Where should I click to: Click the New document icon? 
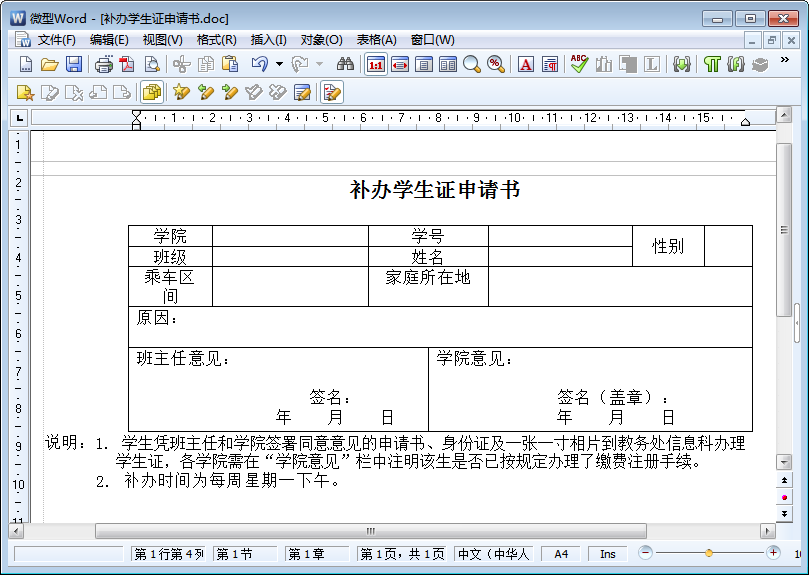(x=26, y=65)
